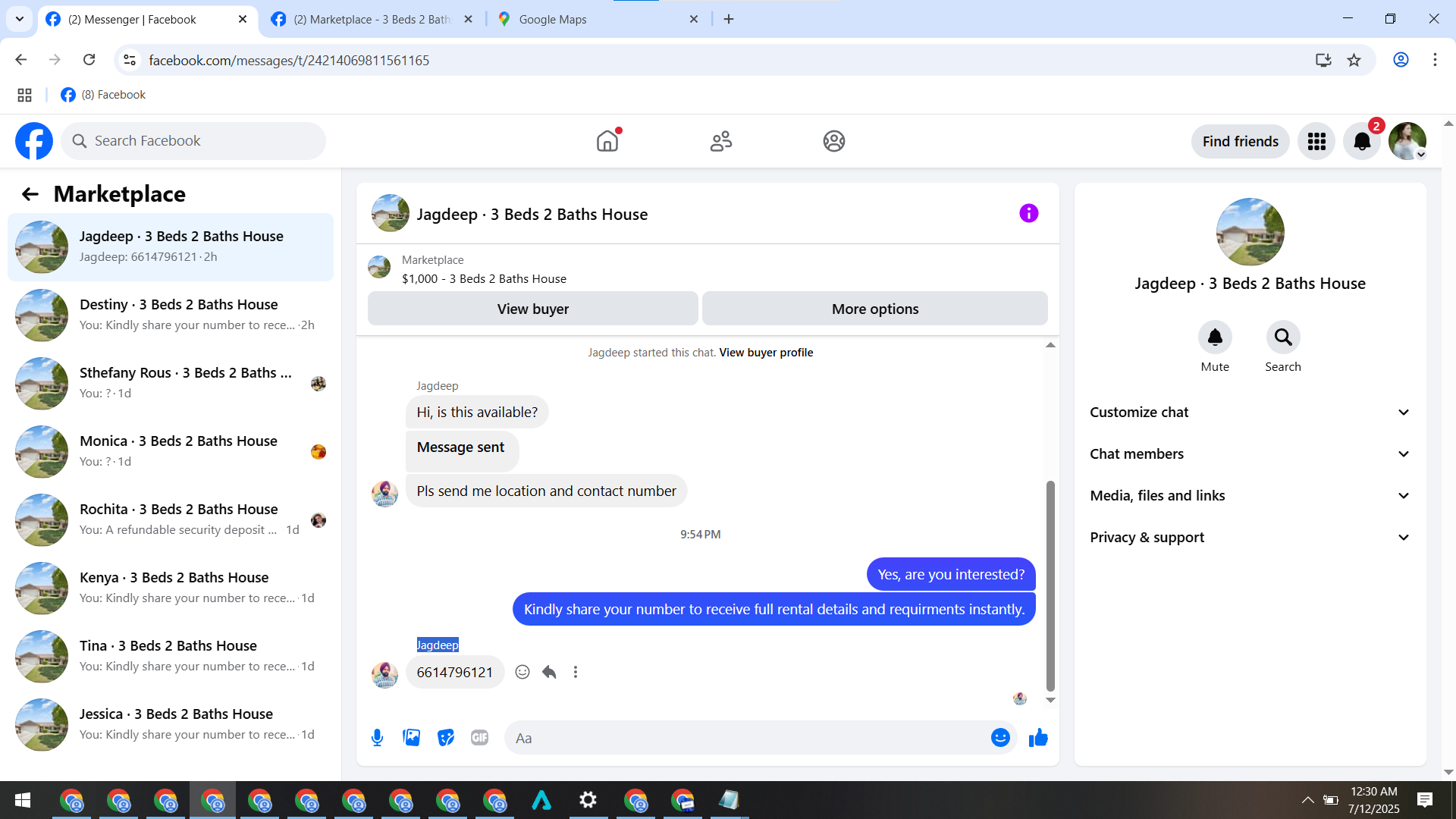
Task: Click the browser address bar URL
Action: point(289,60)
